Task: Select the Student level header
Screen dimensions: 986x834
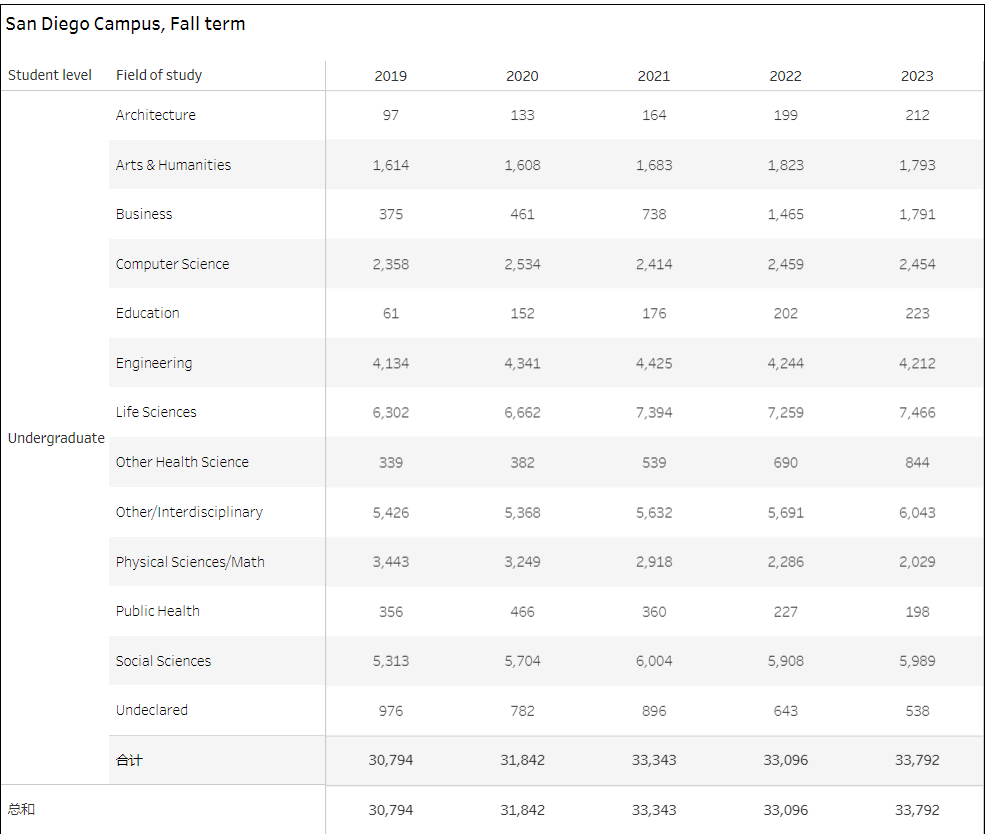Action: (x=50, y=75)
